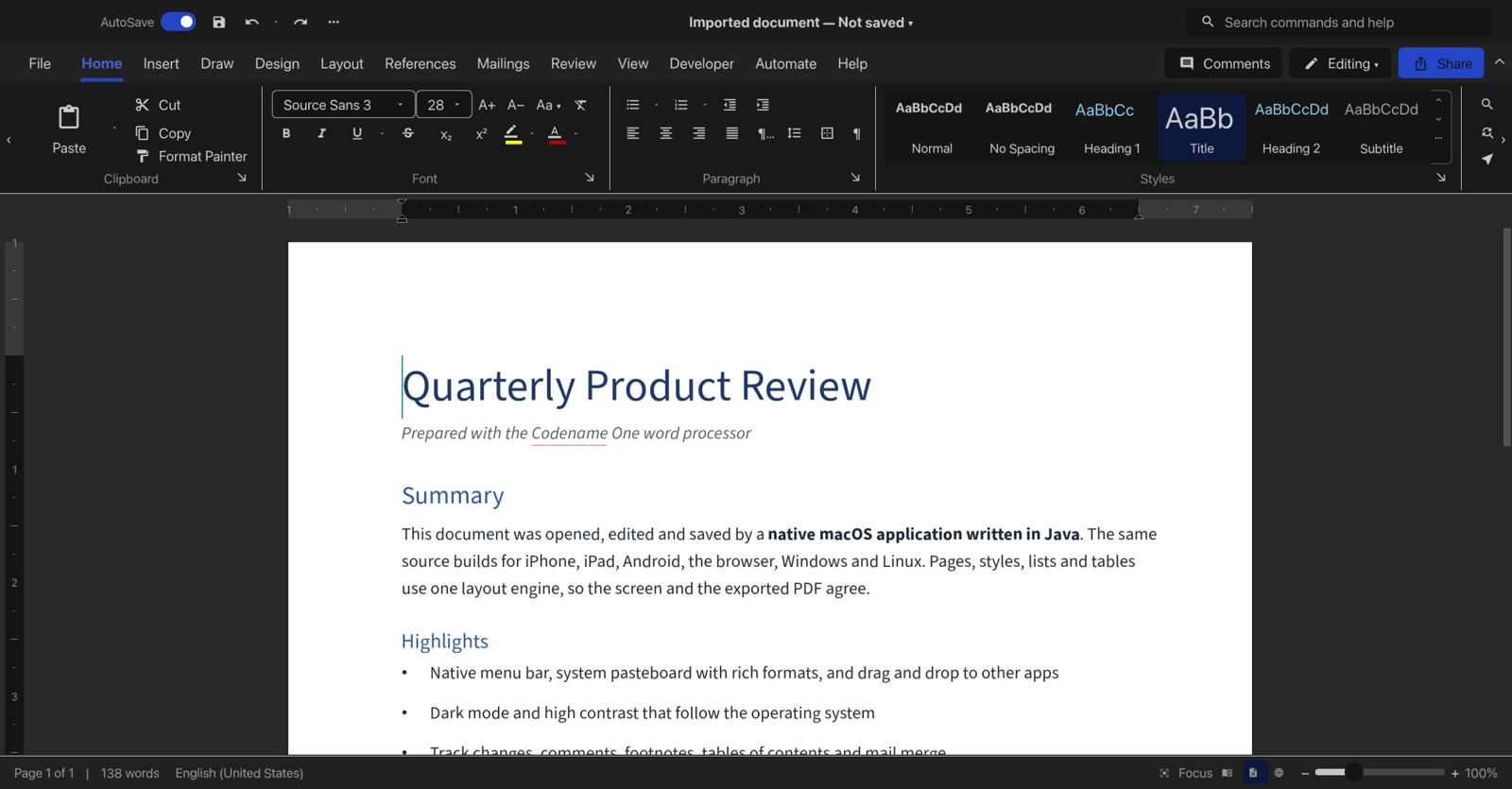
Task: Apply subscript formatting
Action: click(446, 134)
